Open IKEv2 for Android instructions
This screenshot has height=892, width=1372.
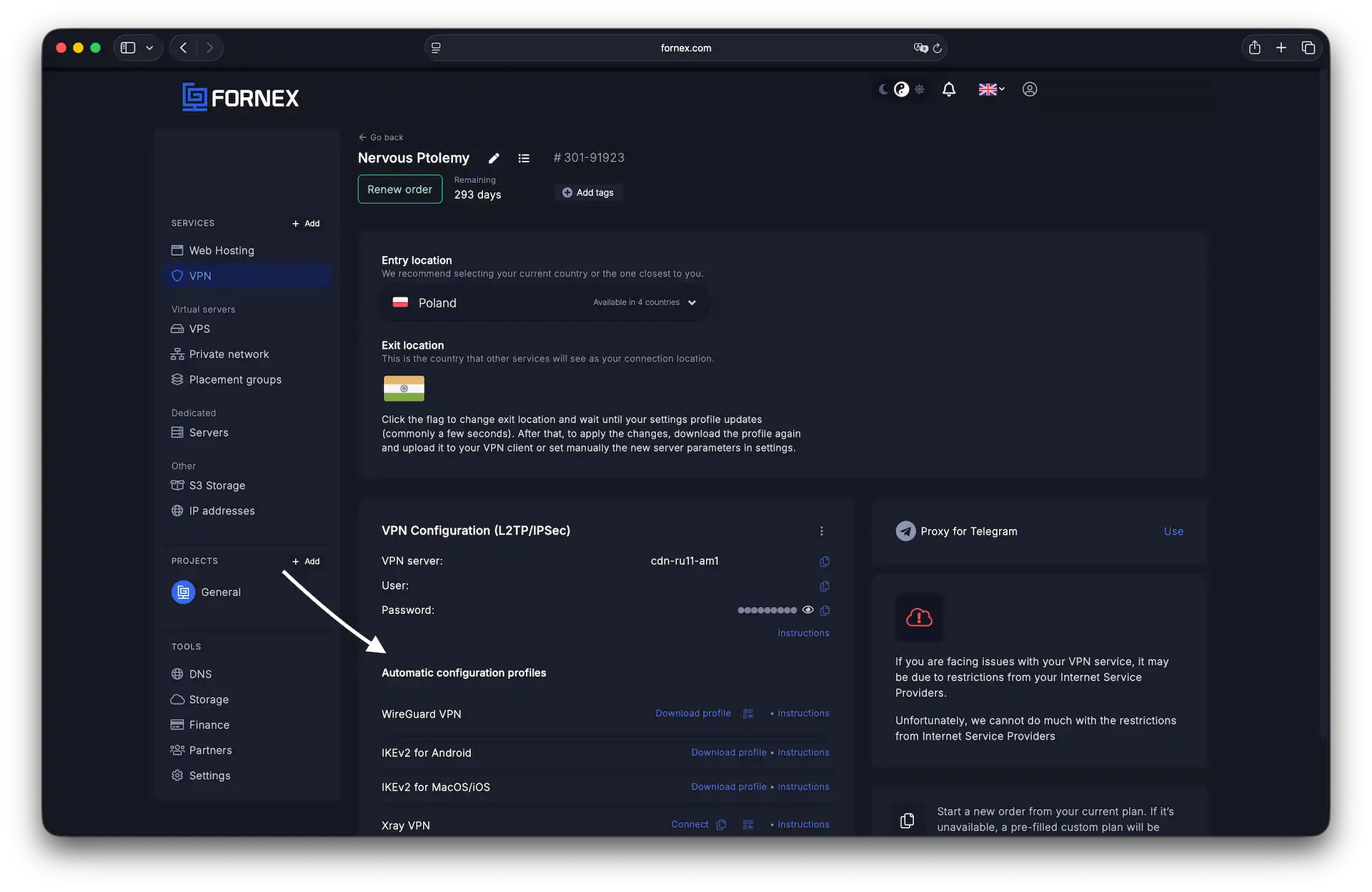click(803, 753)
